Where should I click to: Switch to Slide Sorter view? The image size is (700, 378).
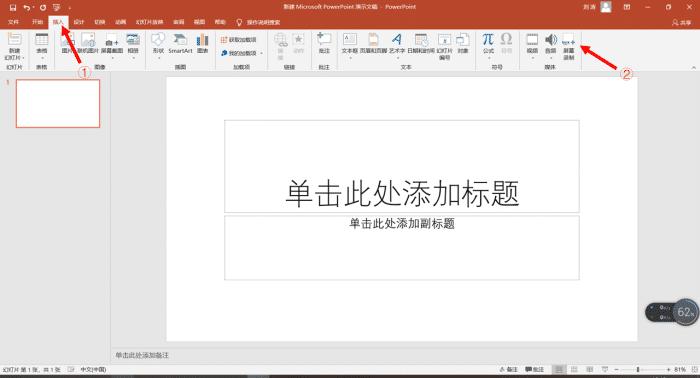[x=574, y=370]
